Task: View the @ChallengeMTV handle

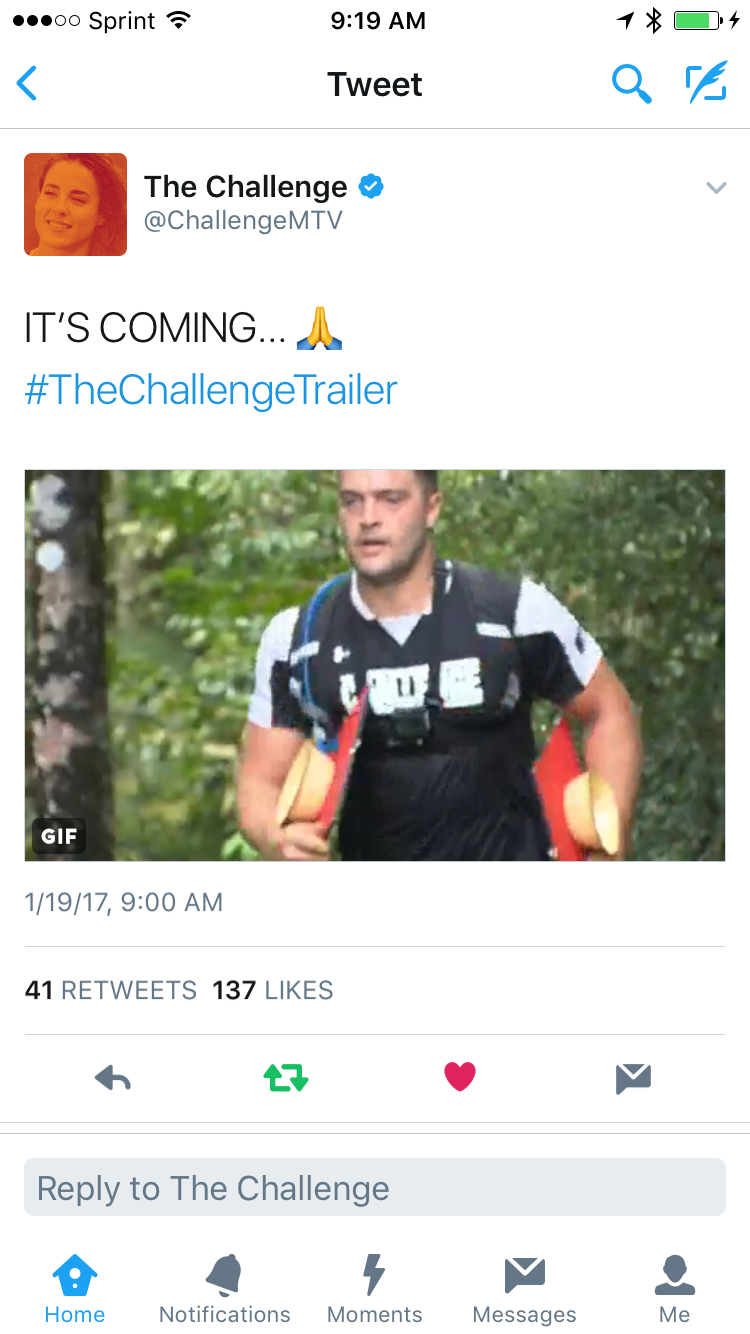Action: coord(243,221)
